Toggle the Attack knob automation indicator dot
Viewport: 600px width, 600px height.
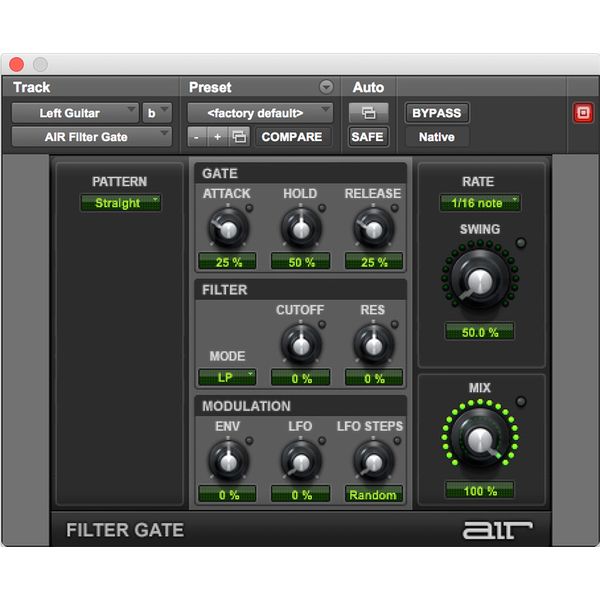249,208
